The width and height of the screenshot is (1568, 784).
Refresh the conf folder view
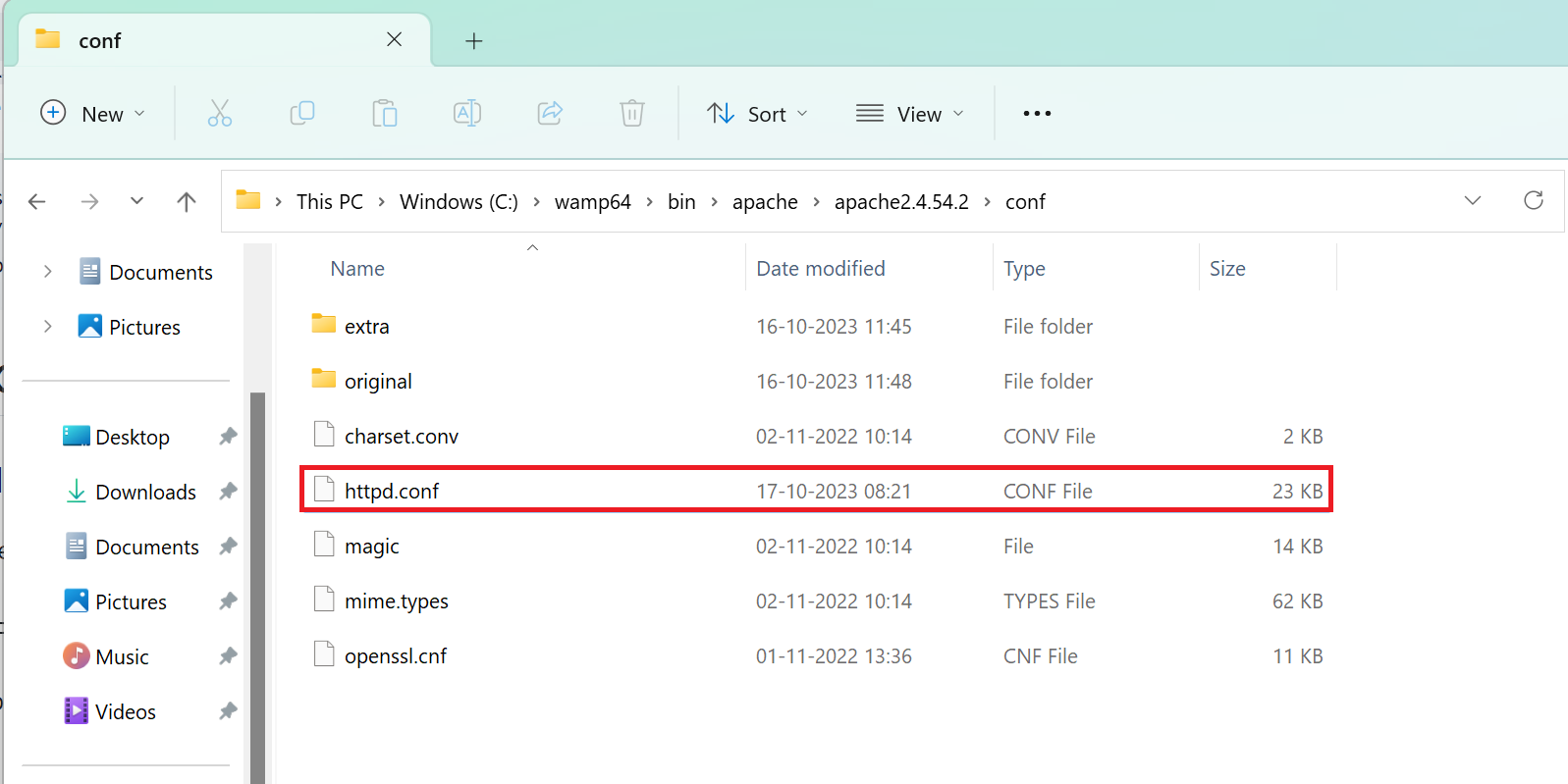[x=1534, y=201]
